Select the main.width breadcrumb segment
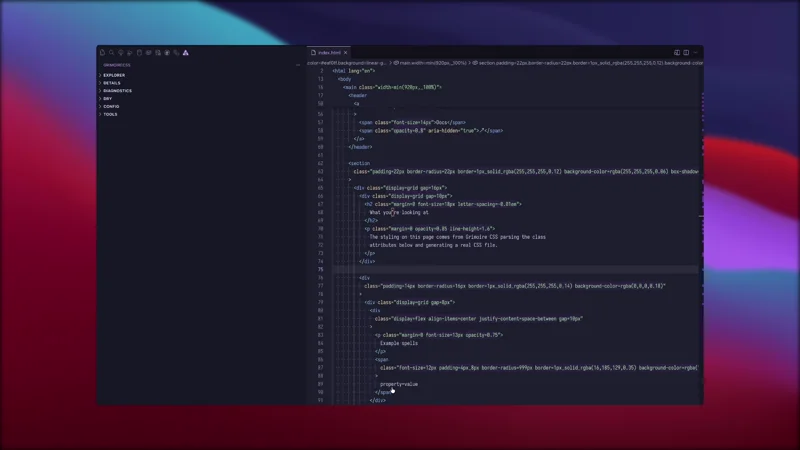The width and height of the screenshot is (800, 450). [430, 63]
